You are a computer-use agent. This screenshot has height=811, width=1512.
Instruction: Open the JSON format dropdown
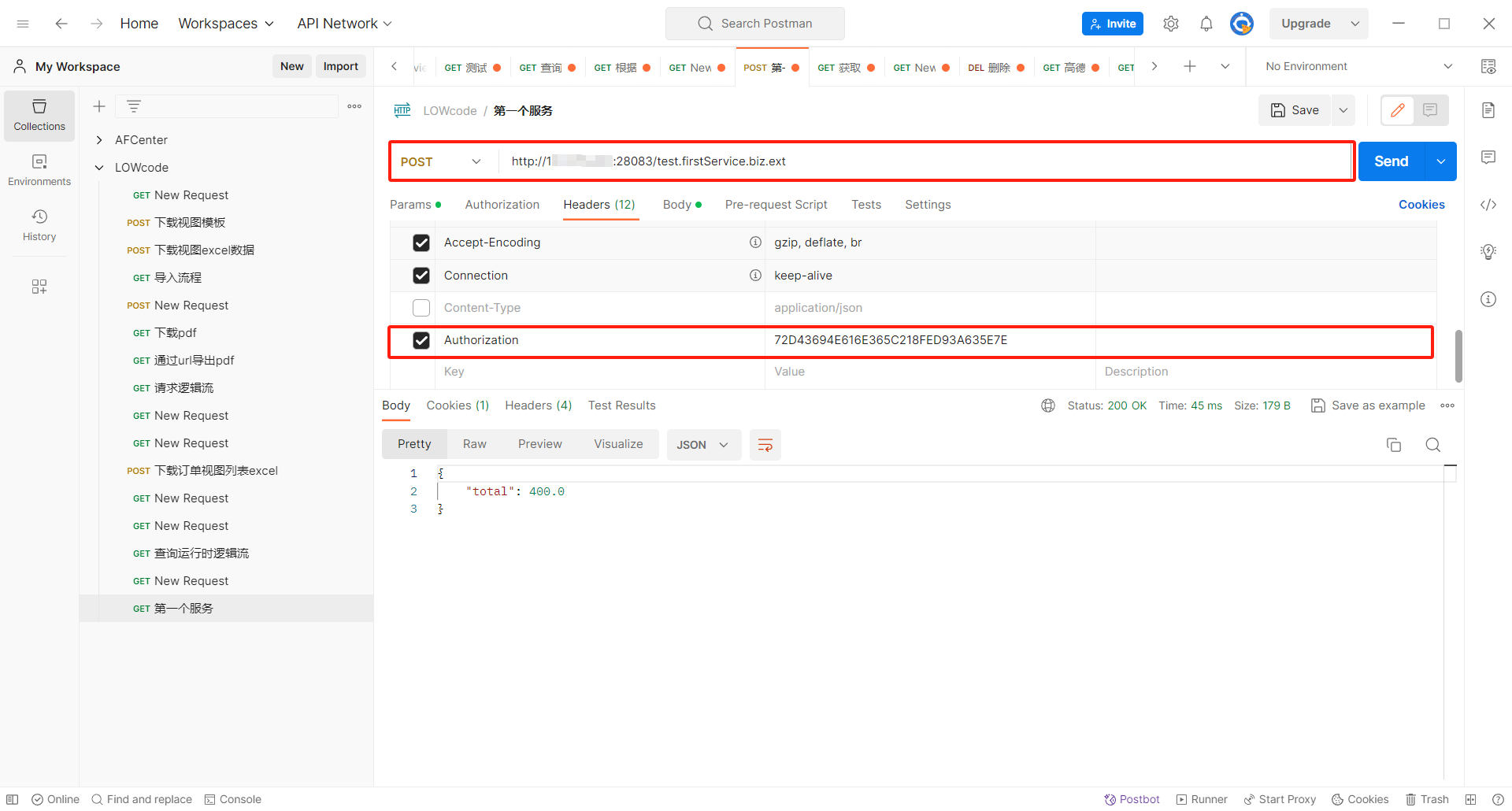click(702, 445)
